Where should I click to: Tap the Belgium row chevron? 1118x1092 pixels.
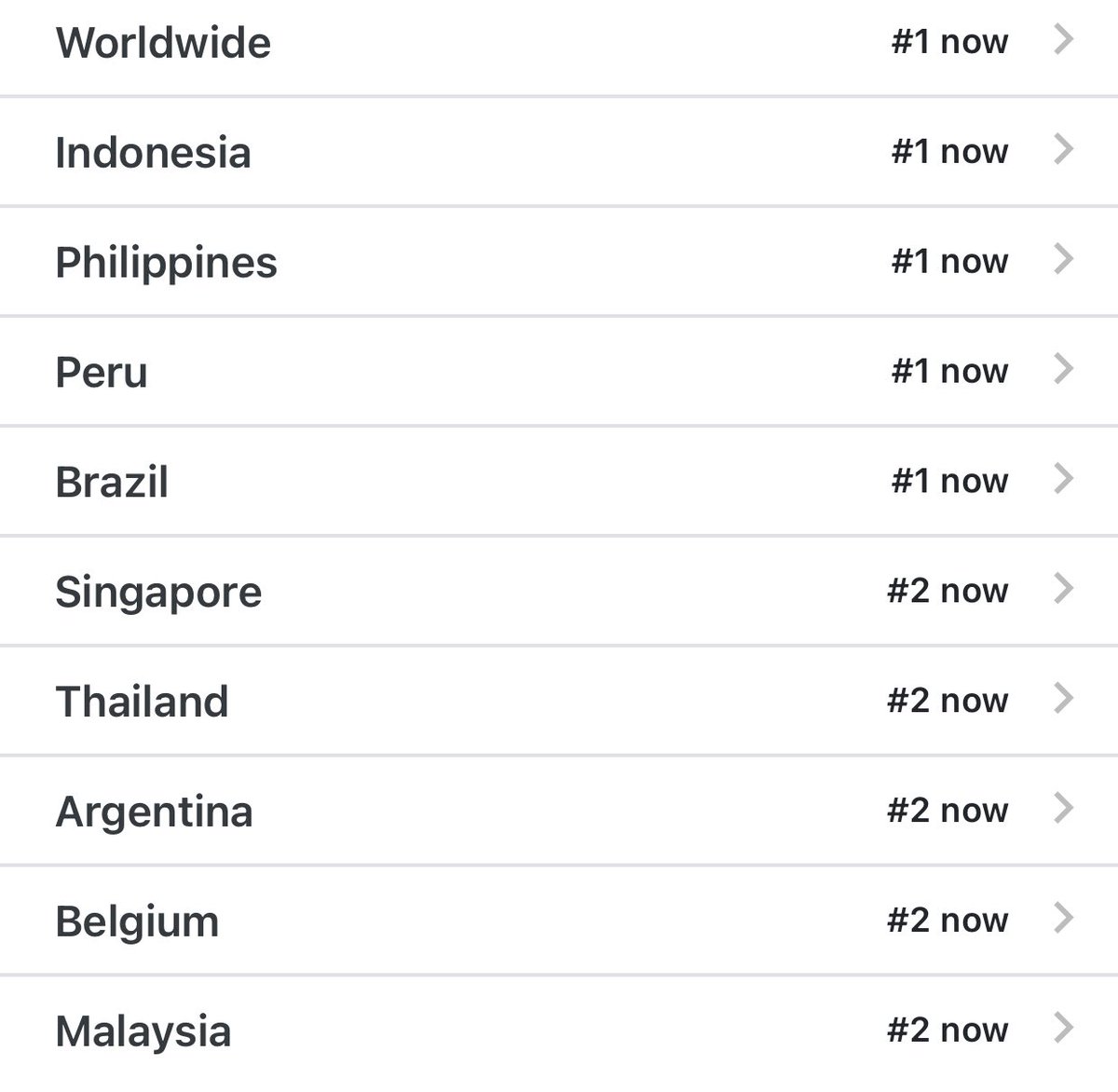(1063, 919)
